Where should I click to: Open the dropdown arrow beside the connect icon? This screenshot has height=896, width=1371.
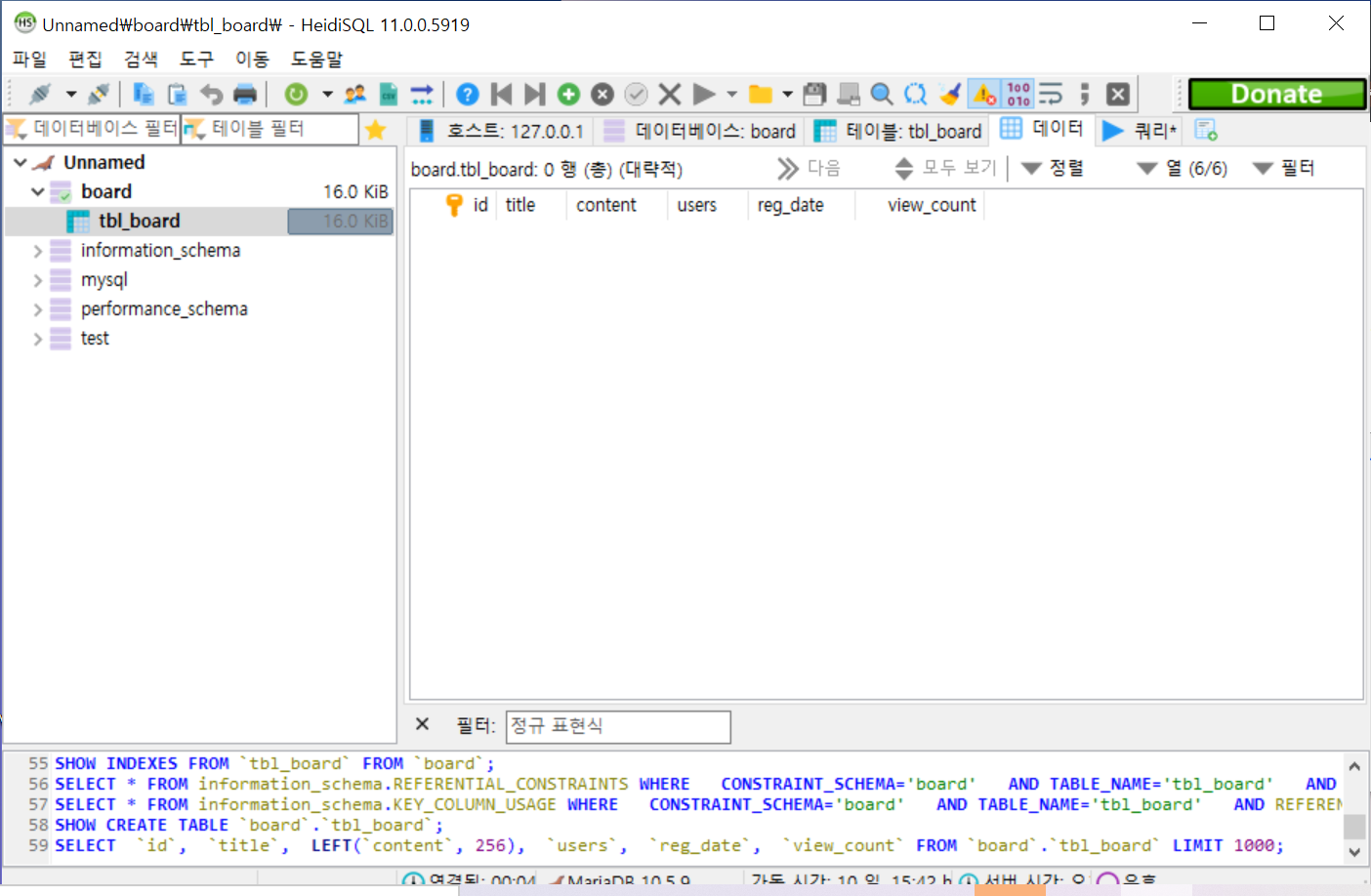71,95
